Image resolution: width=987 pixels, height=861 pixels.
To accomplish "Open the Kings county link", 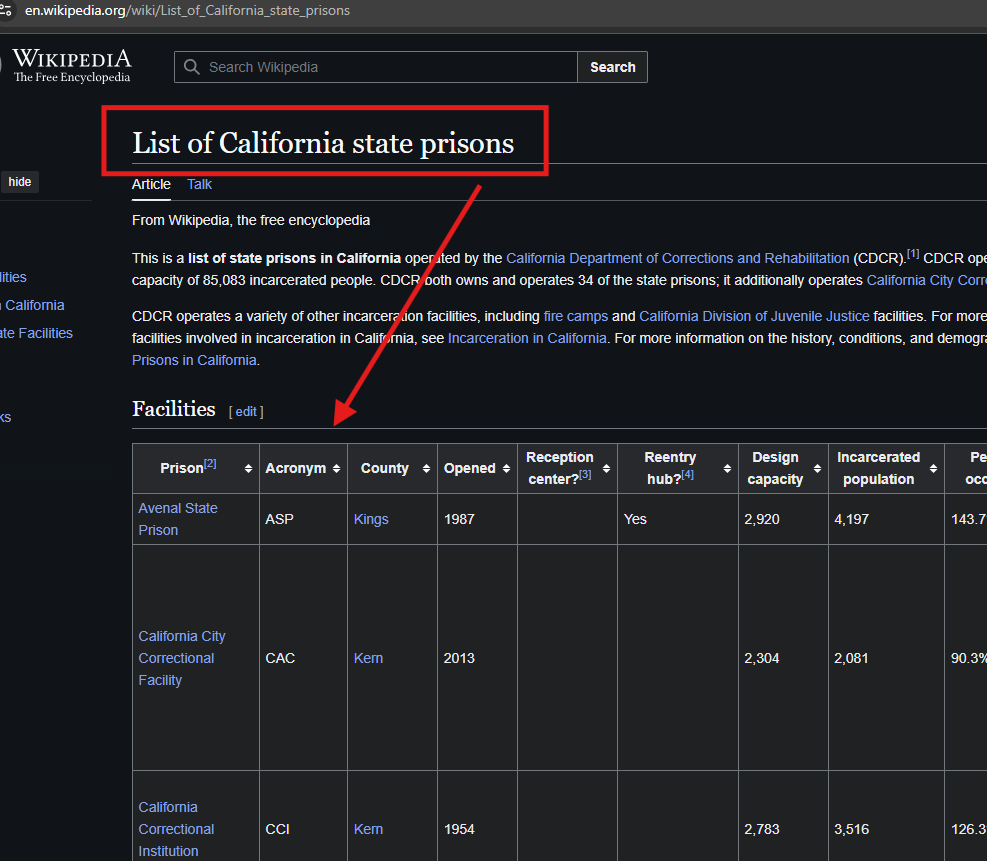I will tap(371, 519).
